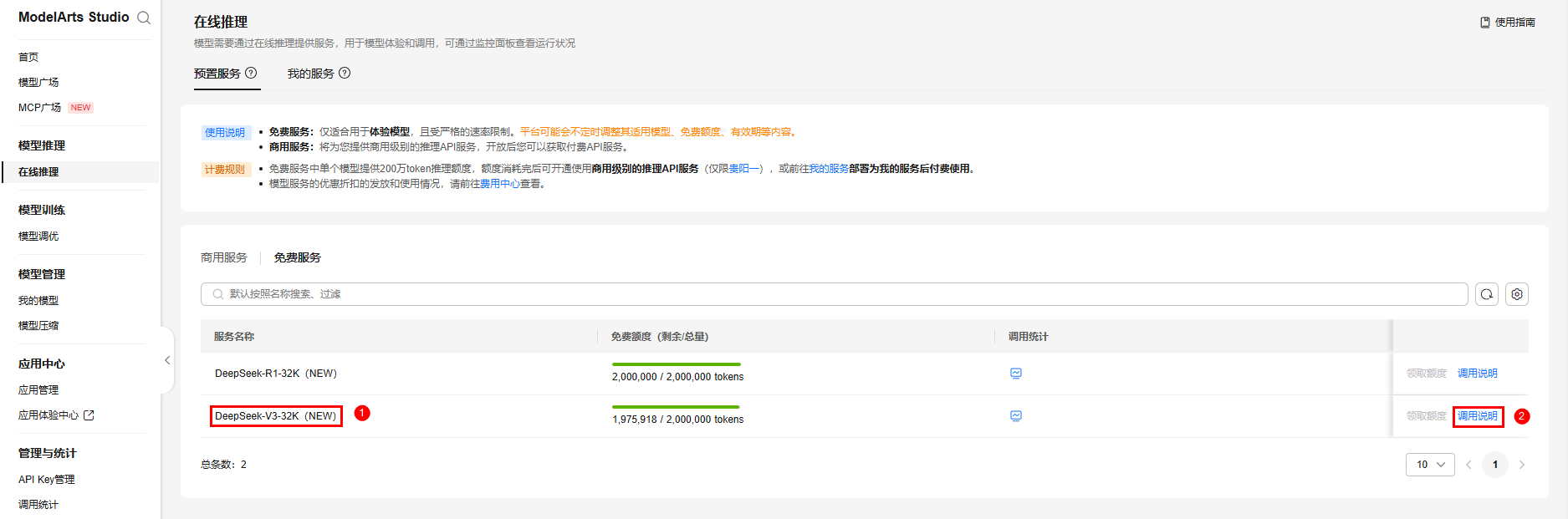Click the help icon next to 预置服务
Screen dimensions: 1568x519
[251, 73]
